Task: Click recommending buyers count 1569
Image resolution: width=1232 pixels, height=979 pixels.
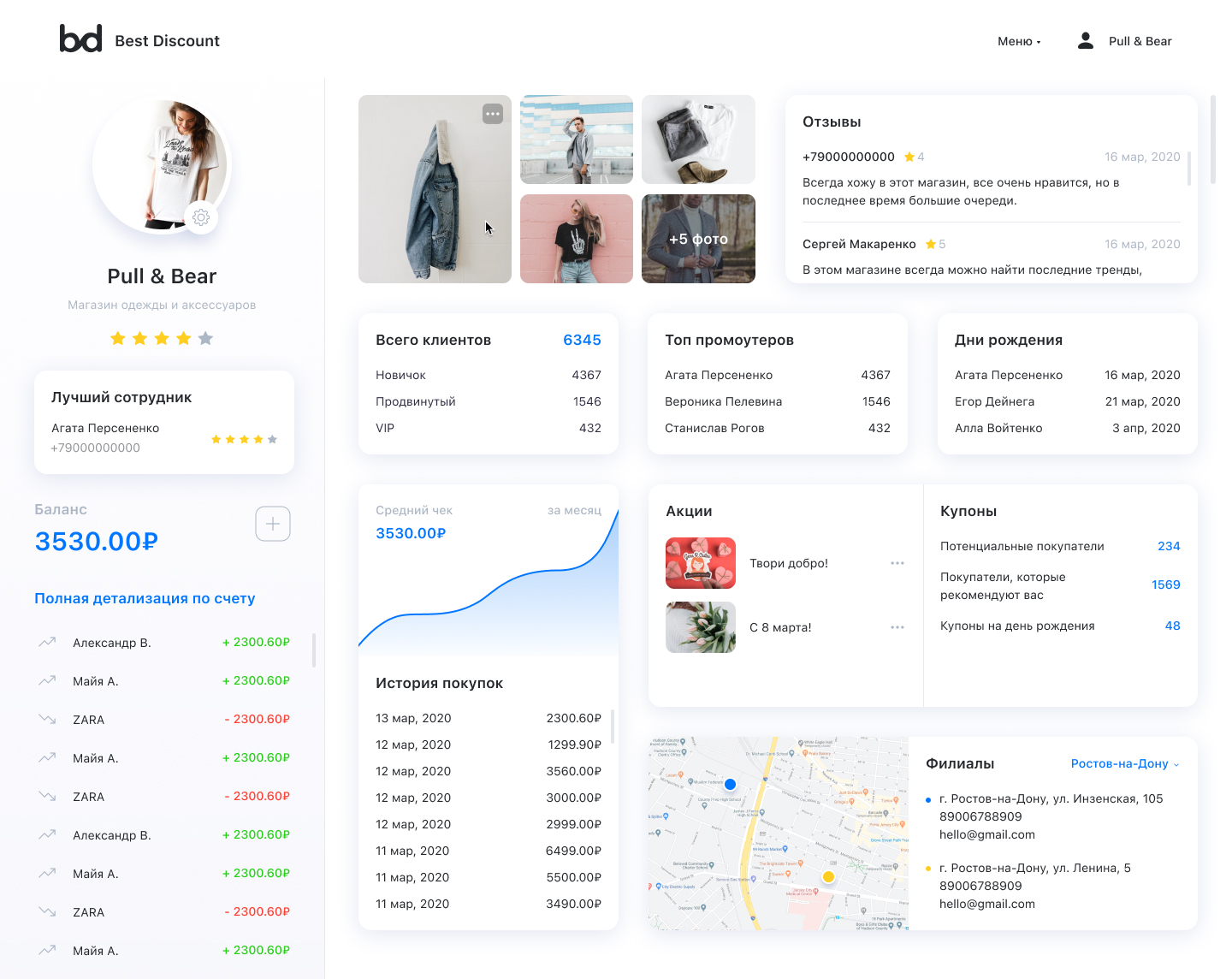Action: click(x=1165, y=584)
